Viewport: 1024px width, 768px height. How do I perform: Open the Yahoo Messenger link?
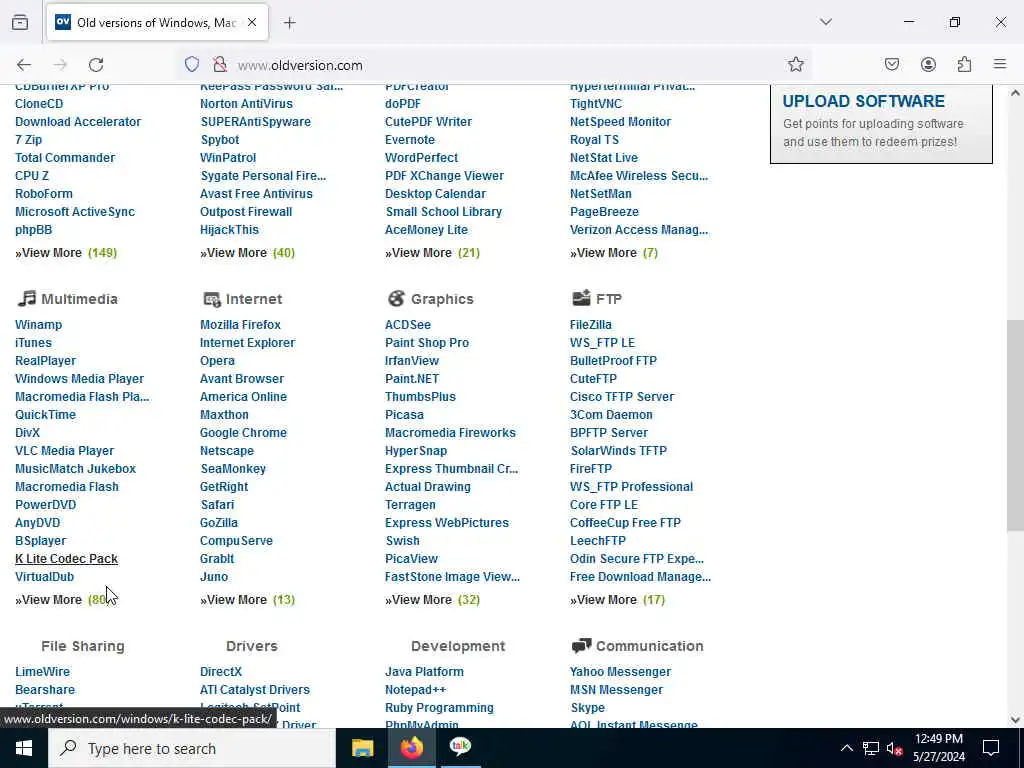click(620, 672)
